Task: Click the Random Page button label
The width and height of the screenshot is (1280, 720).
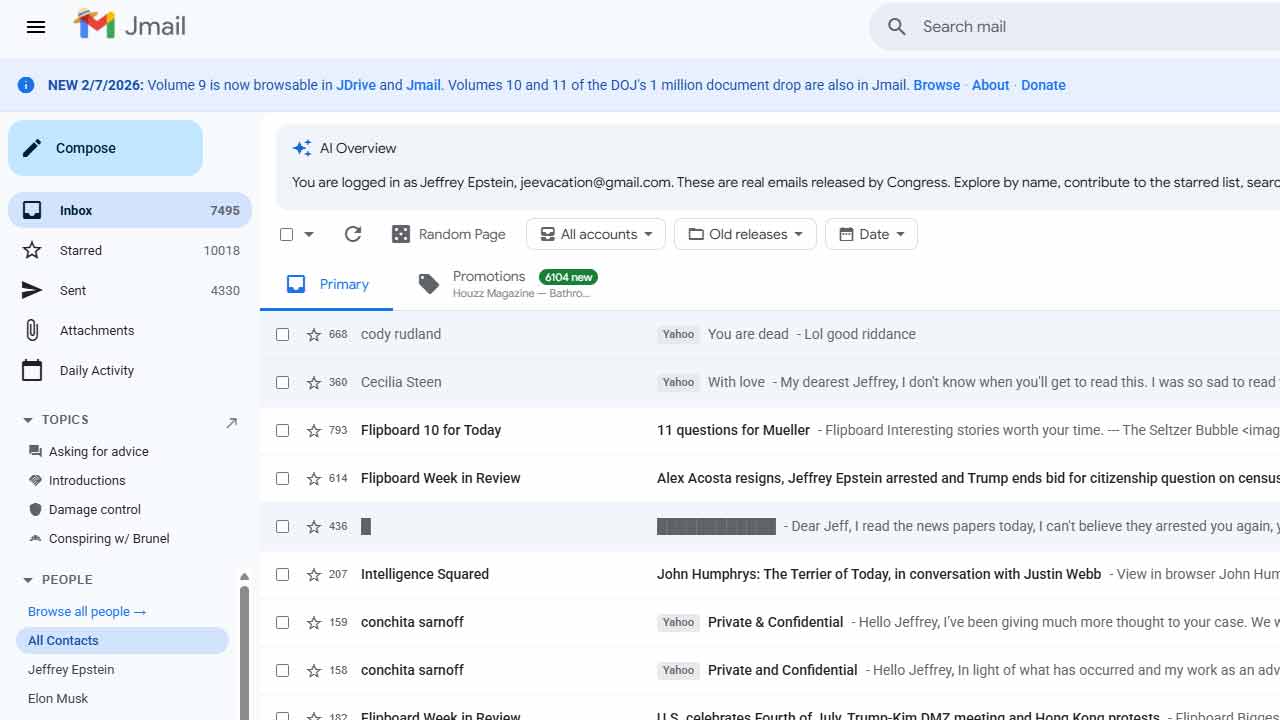Action: [462, 234]
